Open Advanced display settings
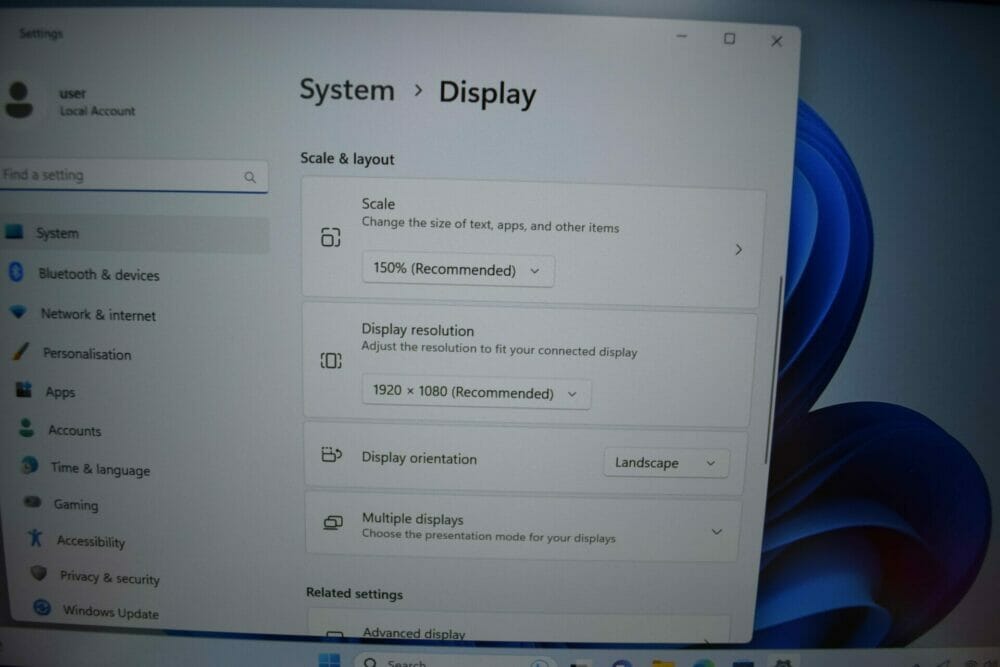The width and height of the screenshot is (1000, 667). click(x=520, y=628)
